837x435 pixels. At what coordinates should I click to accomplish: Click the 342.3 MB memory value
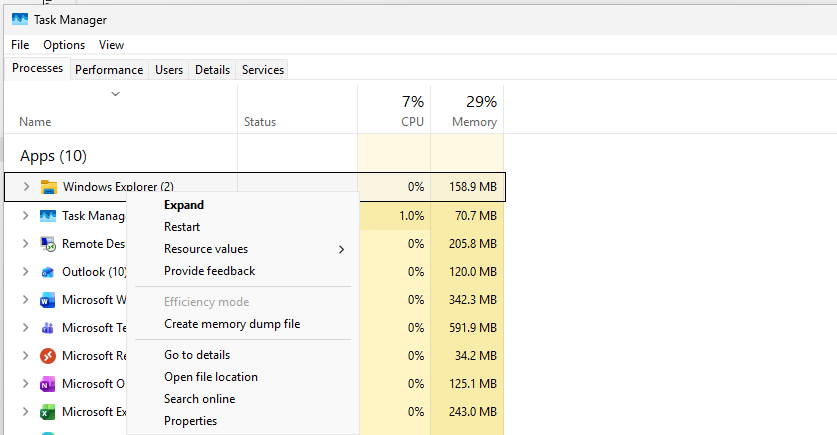(473, 300)
